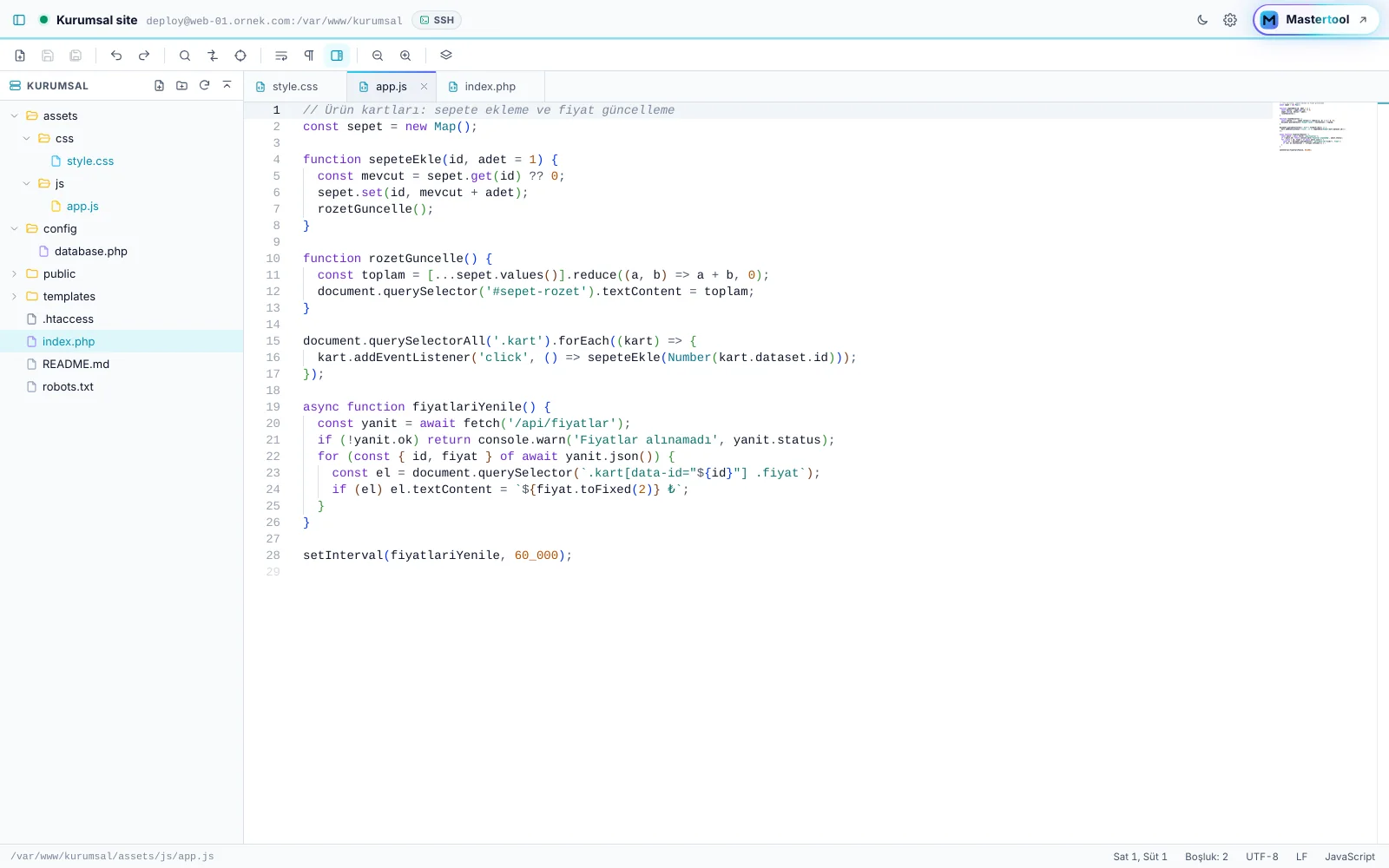Switch to the style.css tab
1389x868 pixels.
point(294,87)
